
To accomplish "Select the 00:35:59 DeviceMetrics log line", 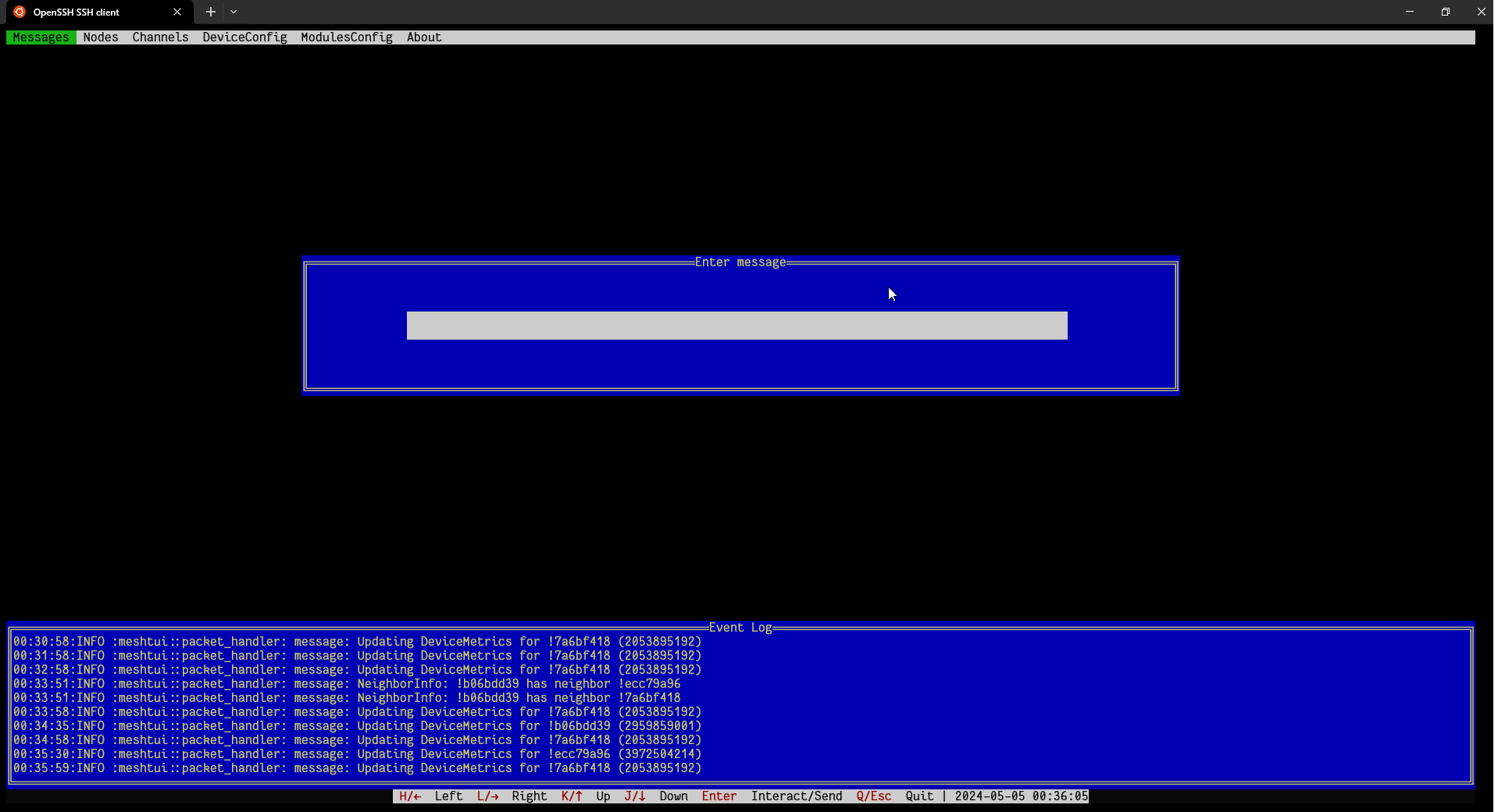I will [x=357, y=768].
